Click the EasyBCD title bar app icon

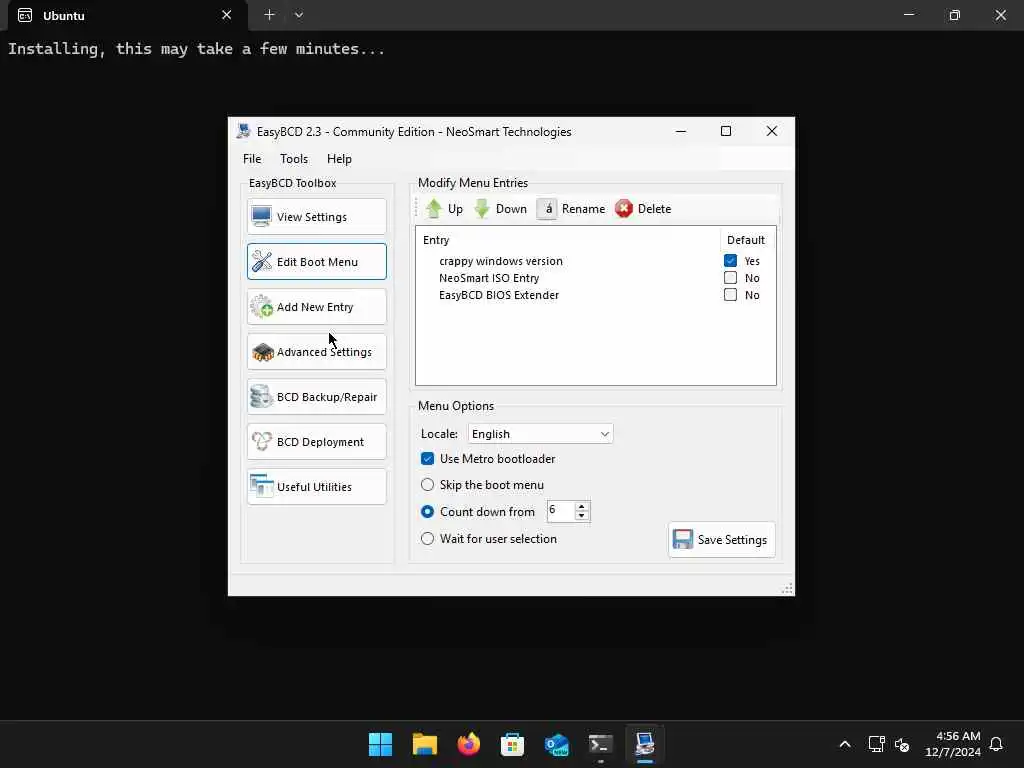point(244,131)
